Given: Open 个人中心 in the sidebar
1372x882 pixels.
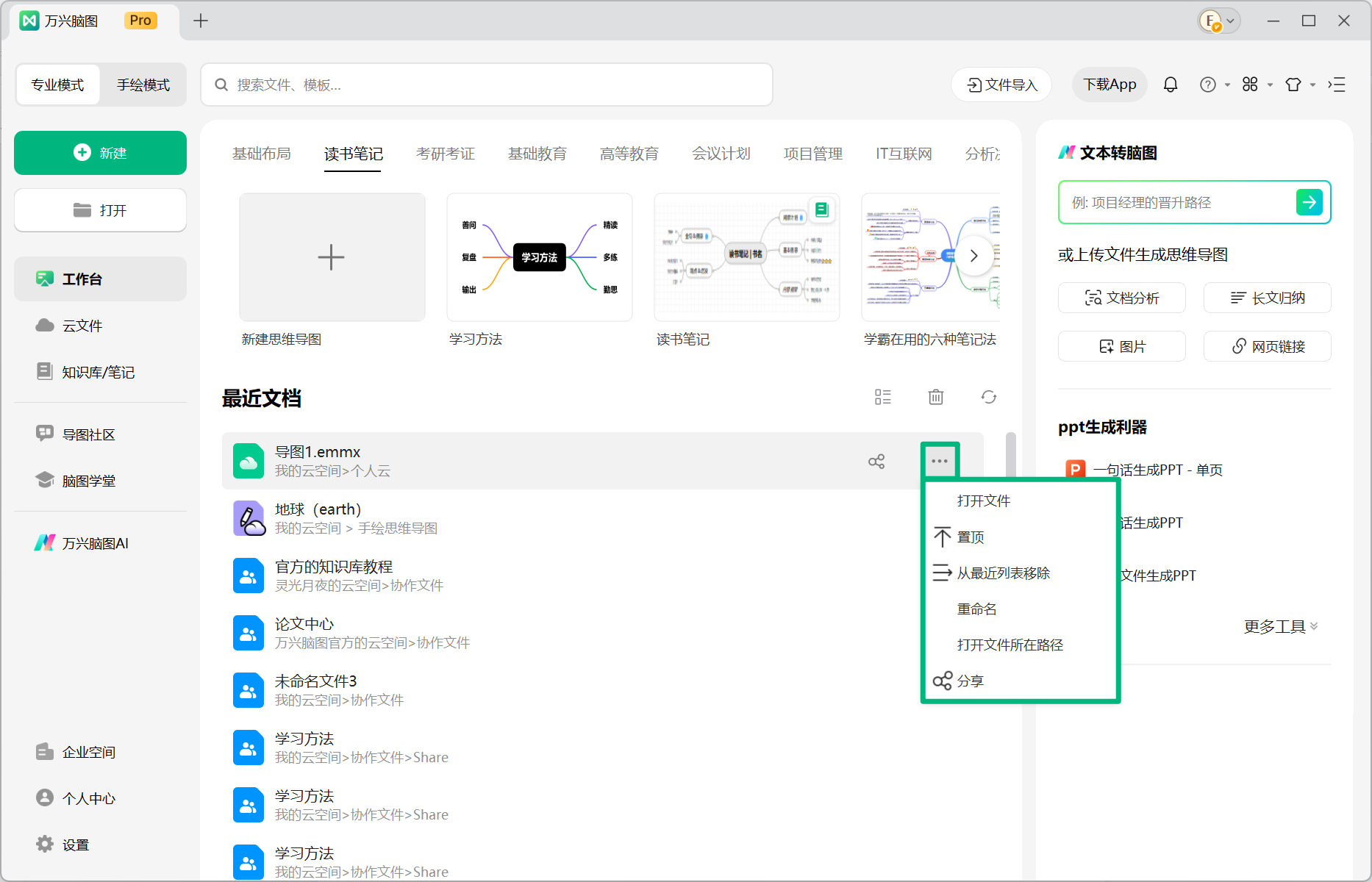Looking at the screenshot, I should 100,798.
